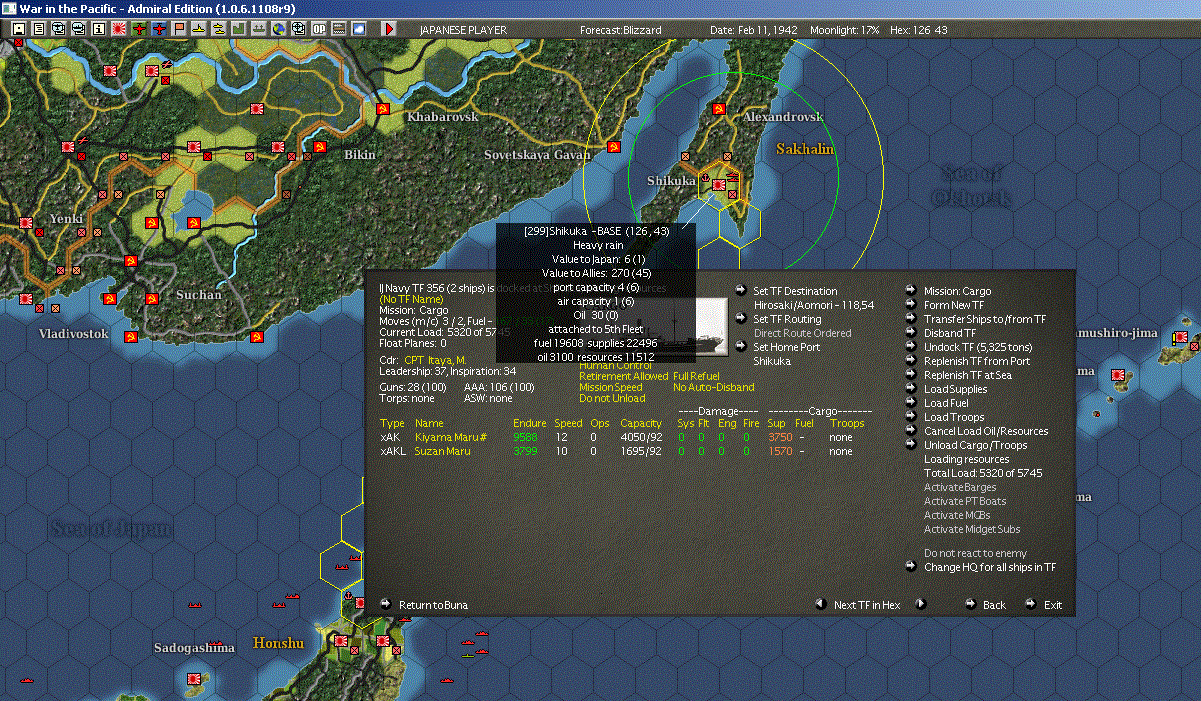
Task: Click the Soviet base icon at Khabarovsk
Action: click(x=383, y=109)
